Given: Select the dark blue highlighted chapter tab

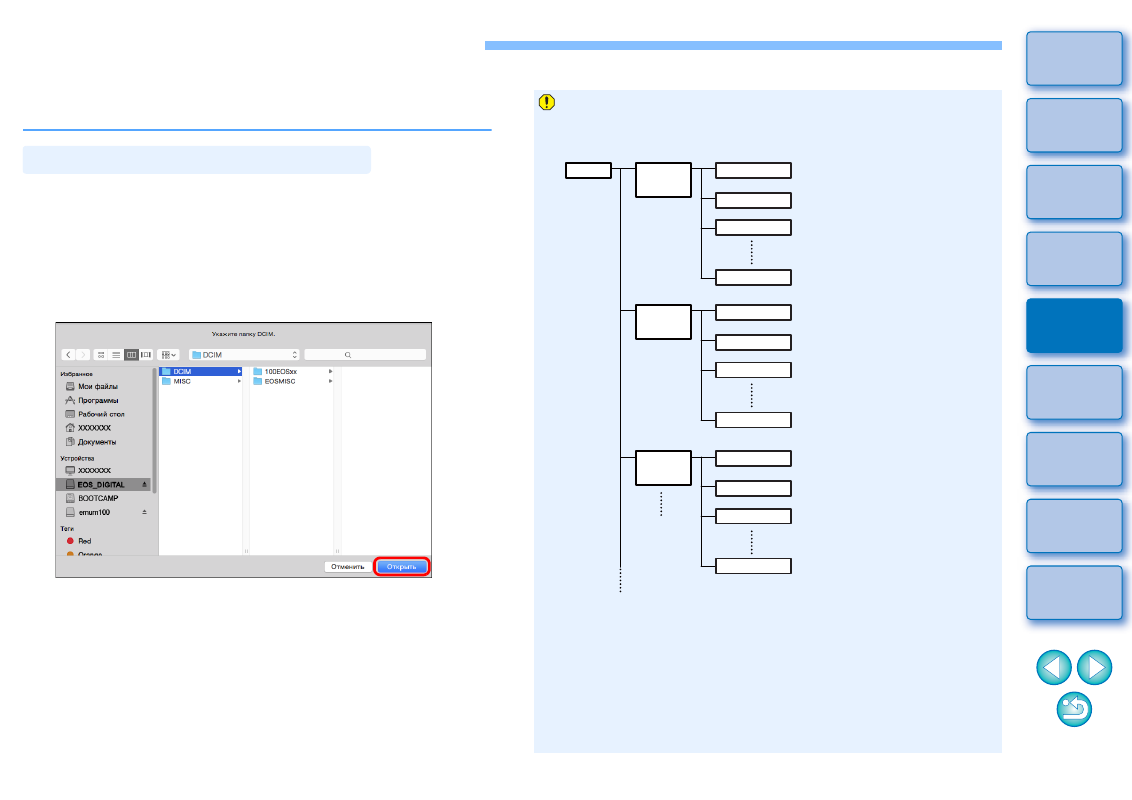Looking at the screenshot, I should tap(1074, 326).
